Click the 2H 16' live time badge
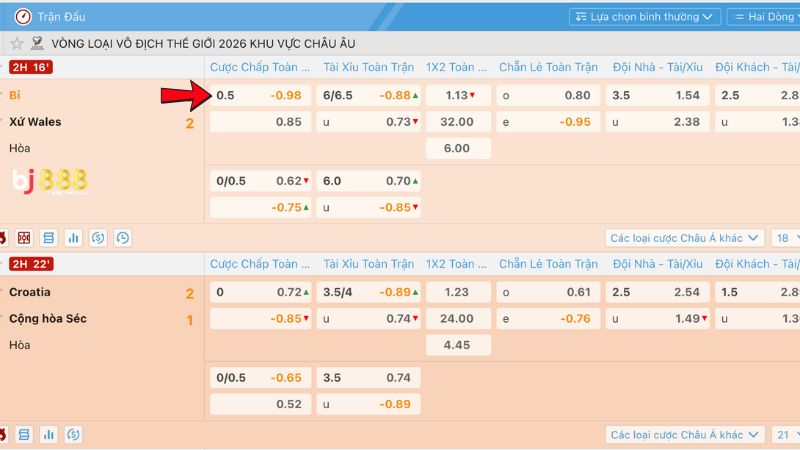 click(x=31, y=67)
